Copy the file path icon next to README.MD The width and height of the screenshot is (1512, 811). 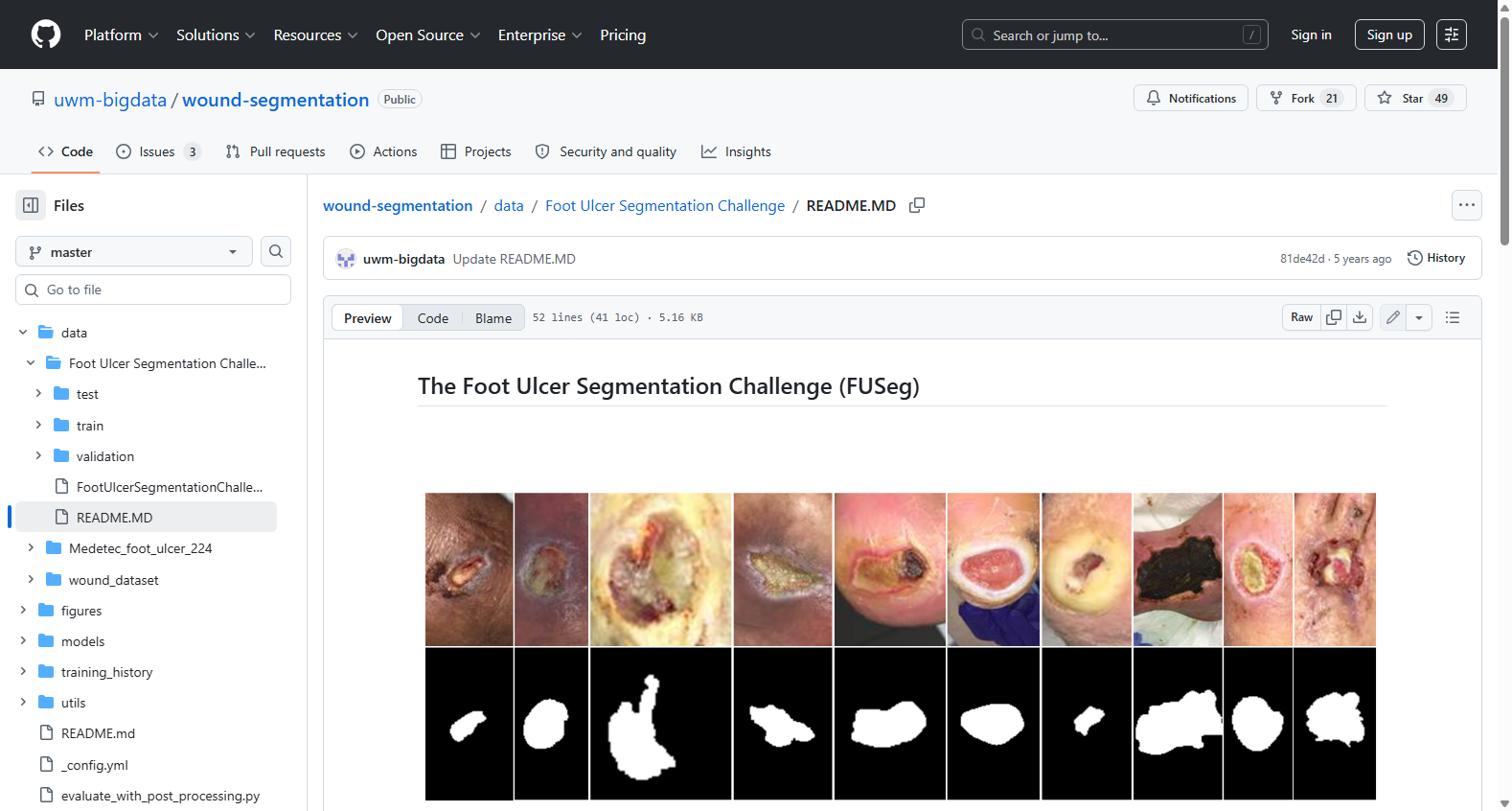click(917, 205)
